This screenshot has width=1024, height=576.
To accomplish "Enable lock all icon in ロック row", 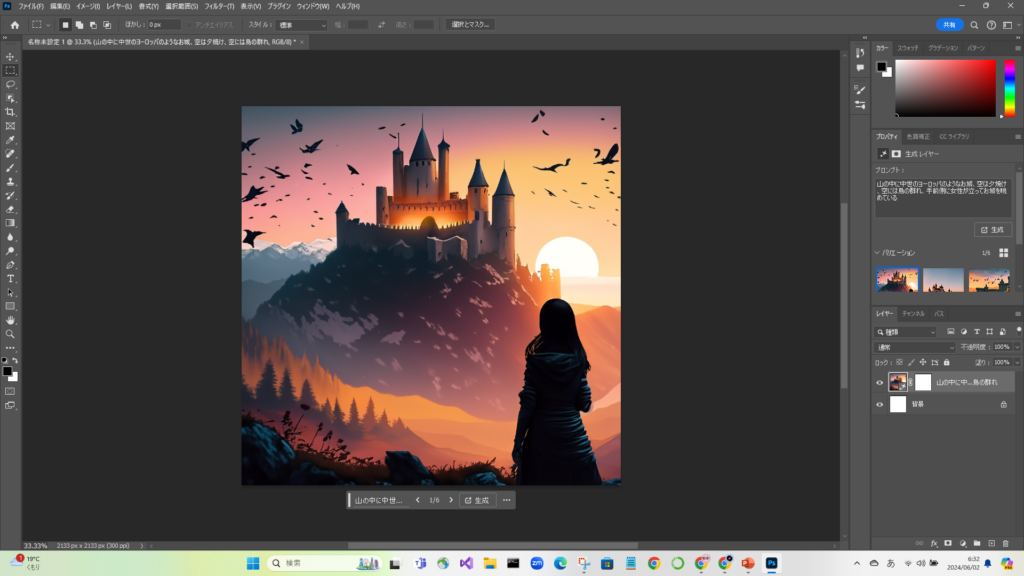I will pyautogui.click(x=946, y=362).
